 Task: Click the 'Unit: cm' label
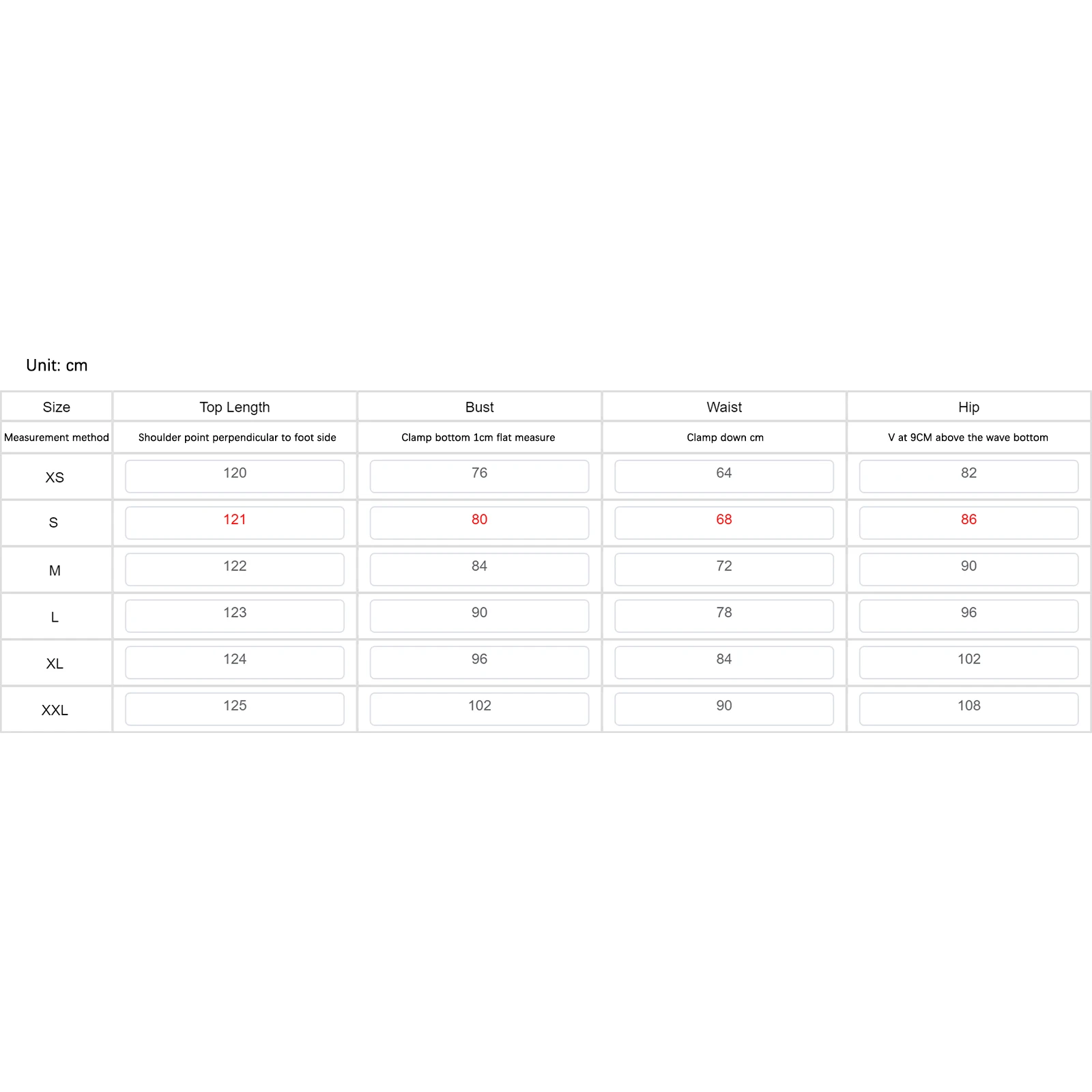pyautogui.click(x=57, y=365)
